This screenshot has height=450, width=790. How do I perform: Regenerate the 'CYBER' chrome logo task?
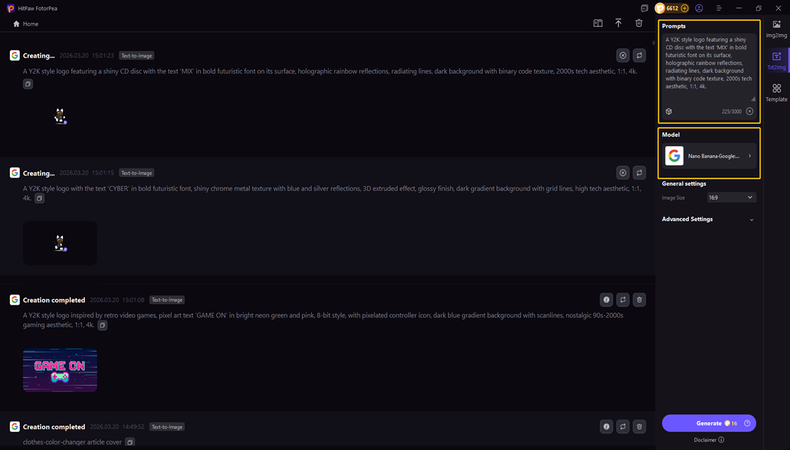click(x=640, y=172)
